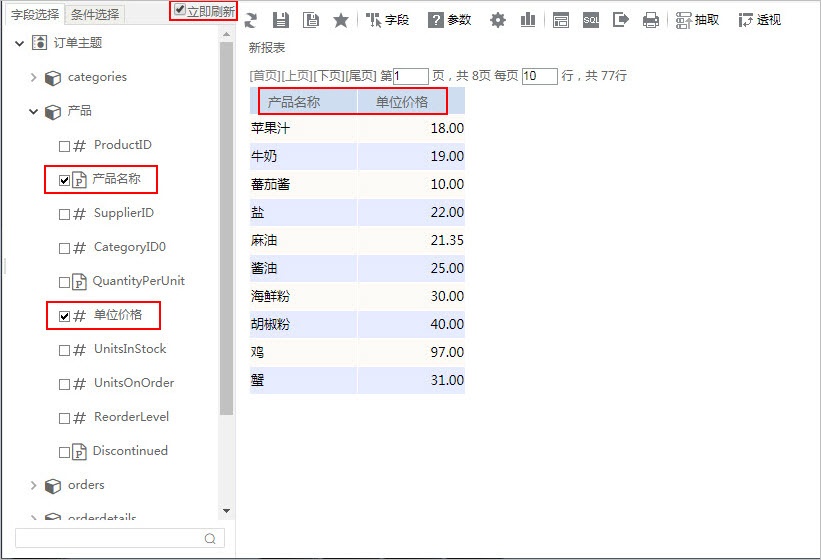Image resolution: width=821 pixels, height=560 pixels.
Task: Check the SupplierID field checkbox
Action: click(x=64, y=214)
